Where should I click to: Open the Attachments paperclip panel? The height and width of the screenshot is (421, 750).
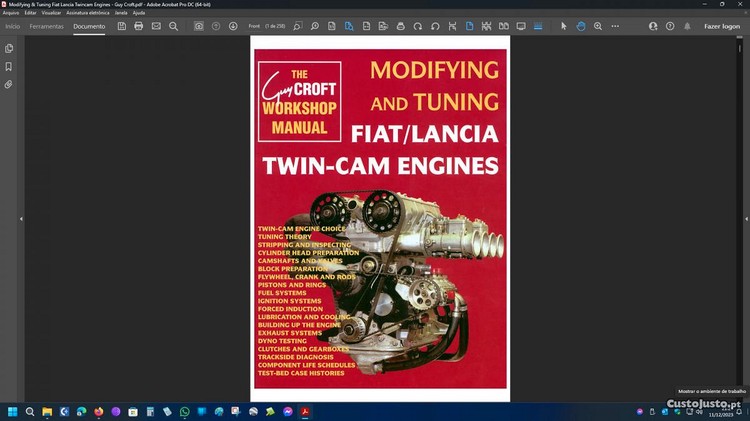[9, 84]
